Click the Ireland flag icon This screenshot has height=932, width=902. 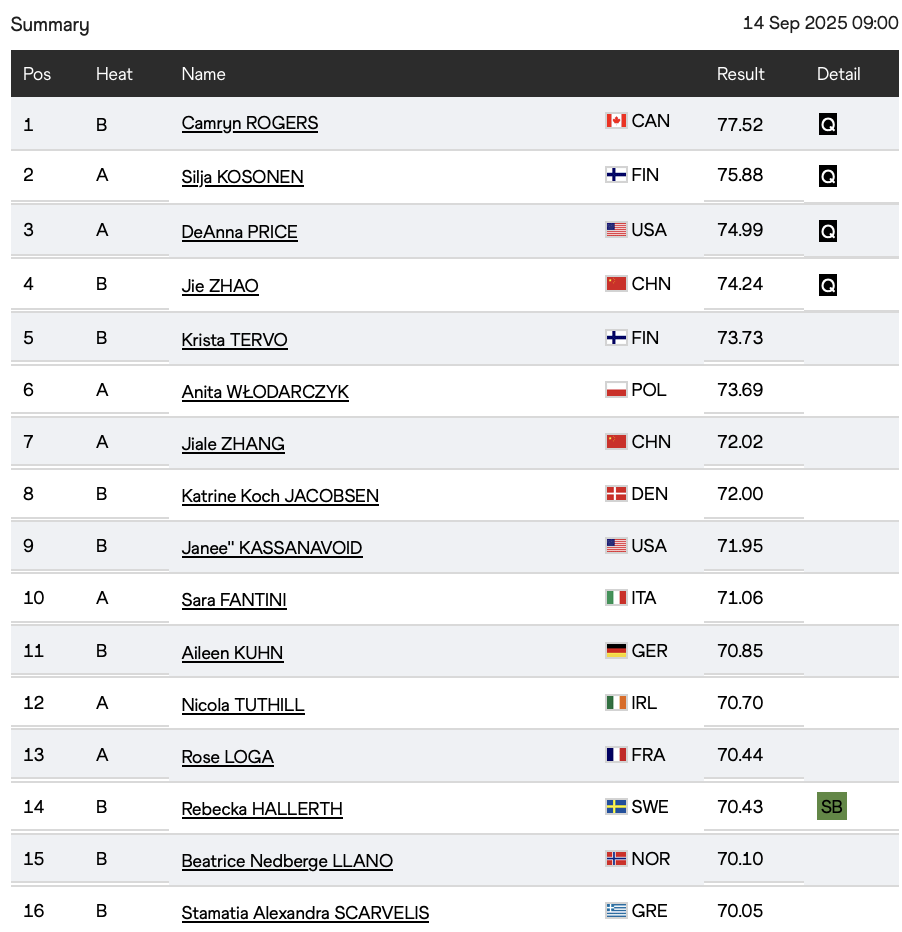coord(616,703)
